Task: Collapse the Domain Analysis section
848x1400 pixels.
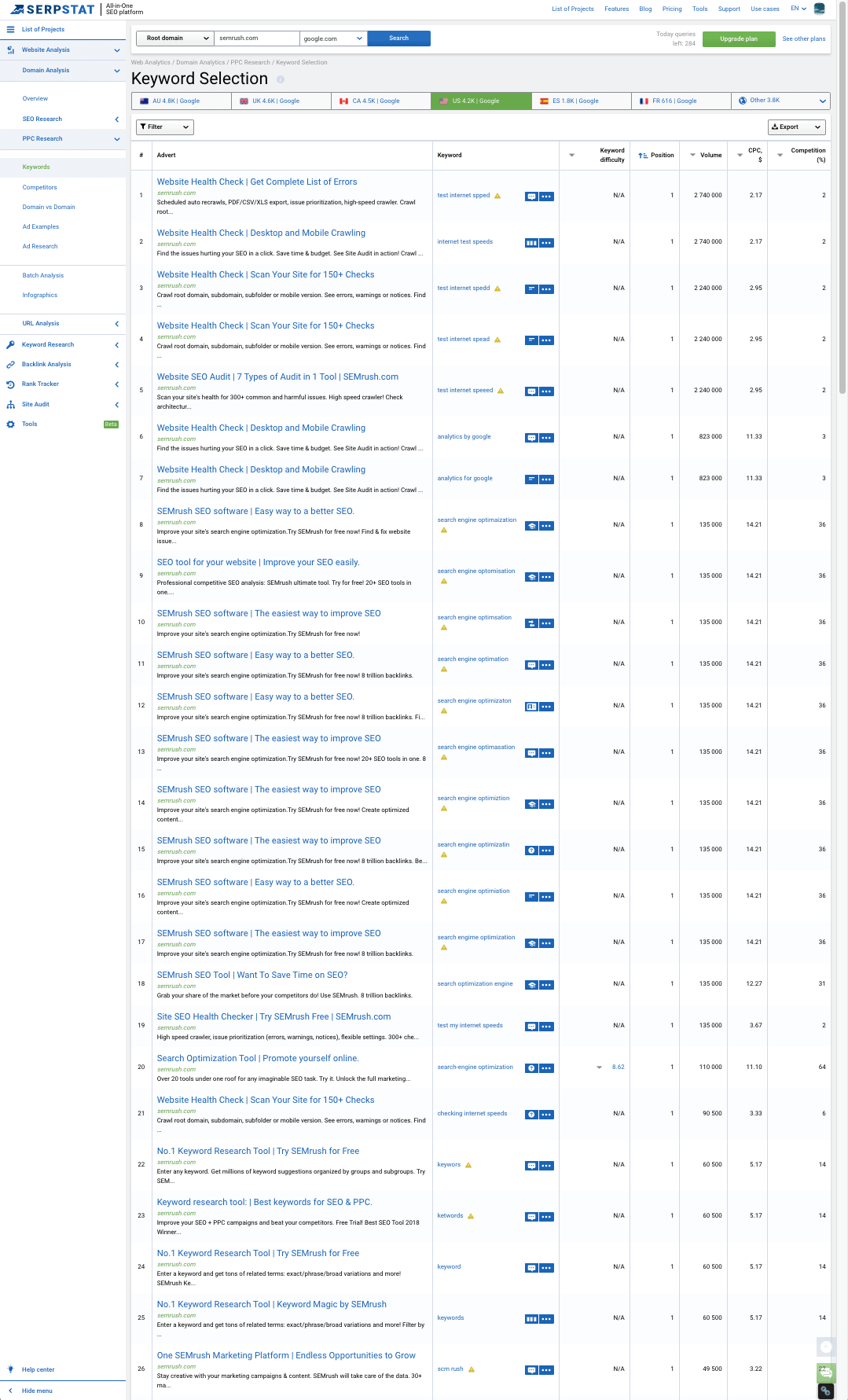Action: pyautogui.click(x=117, y=71)
